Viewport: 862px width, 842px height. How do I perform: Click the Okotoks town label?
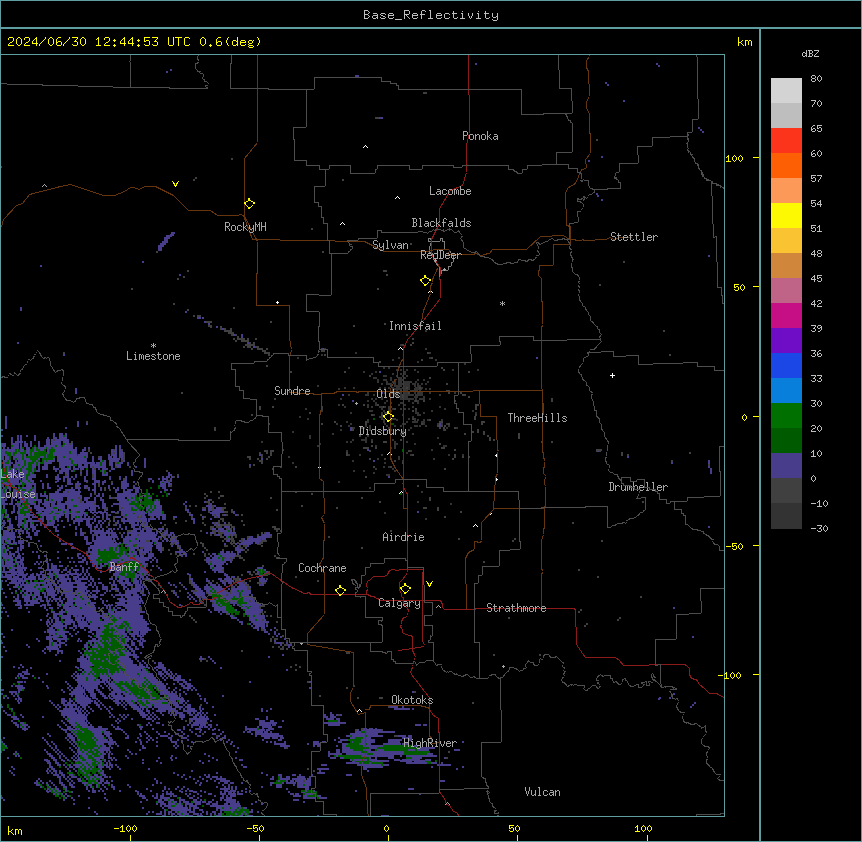tap(412, 700)
